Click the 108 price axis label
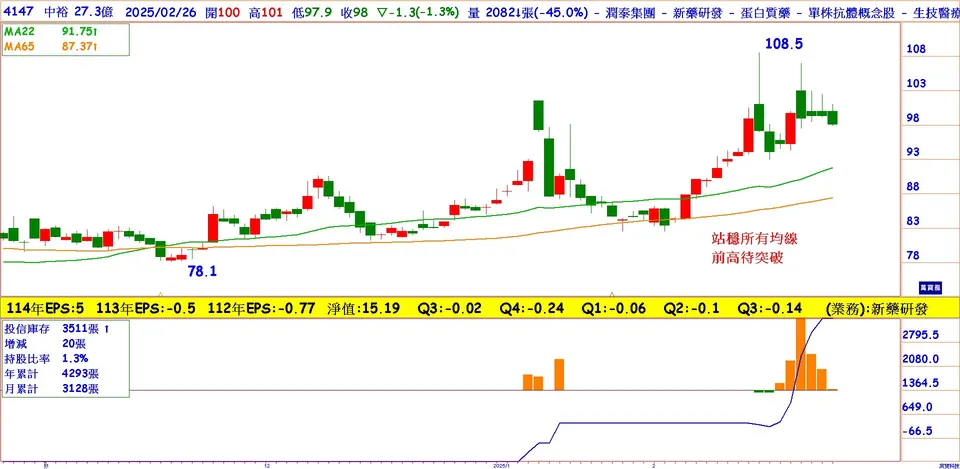Image resolution: width=960 pixels, height=469 pixels. pyautogui.click(x=916, y=49)
